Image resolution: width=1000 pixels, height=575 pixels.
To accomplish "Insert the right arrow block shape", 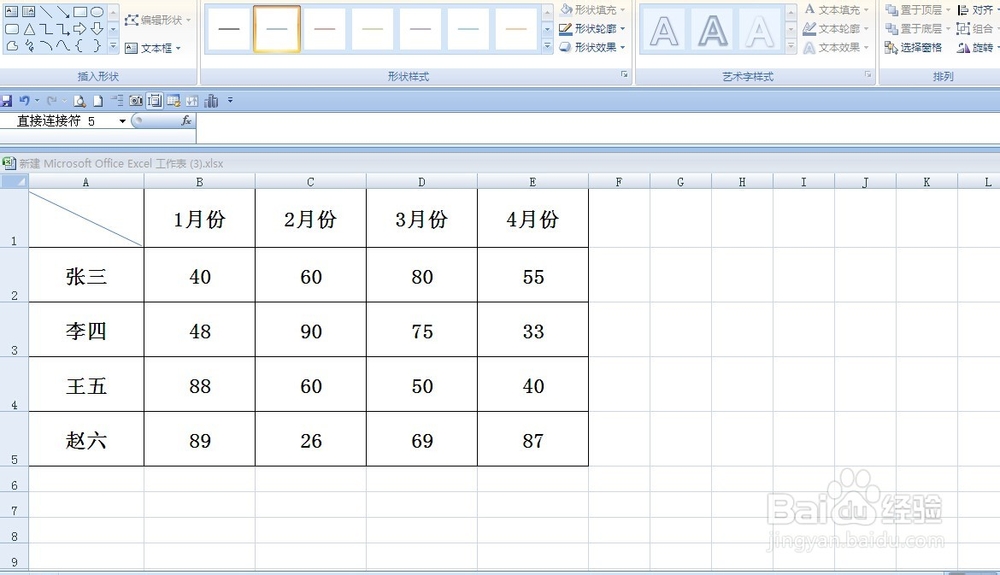I will 80,29.
